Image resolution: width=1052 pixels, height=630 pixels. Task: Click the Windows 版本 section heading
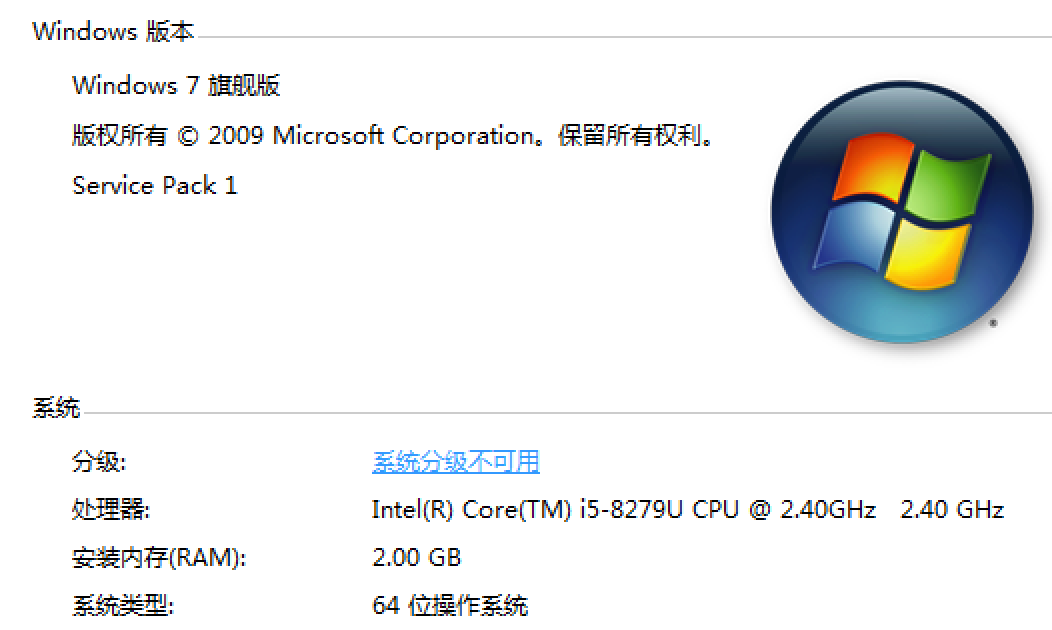point(113,31)
